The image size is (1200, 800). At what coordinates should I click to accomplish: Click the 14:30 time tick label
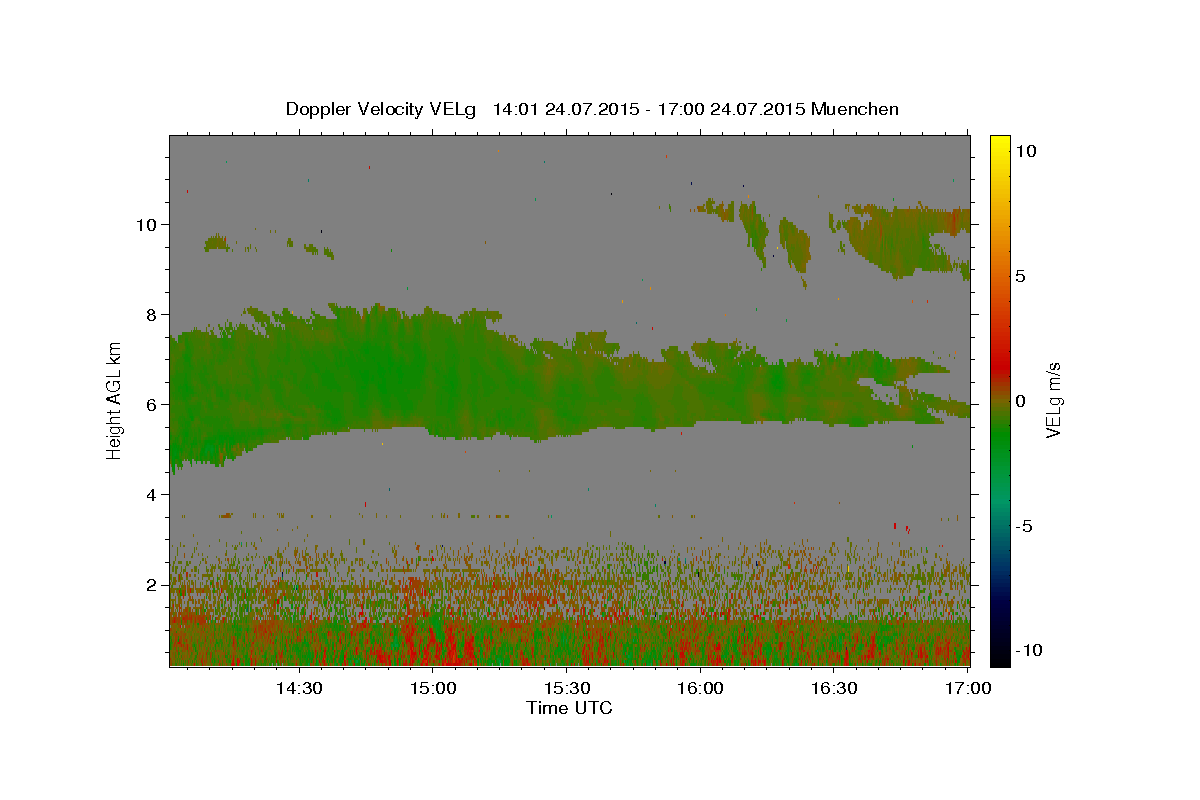(299, 689)
